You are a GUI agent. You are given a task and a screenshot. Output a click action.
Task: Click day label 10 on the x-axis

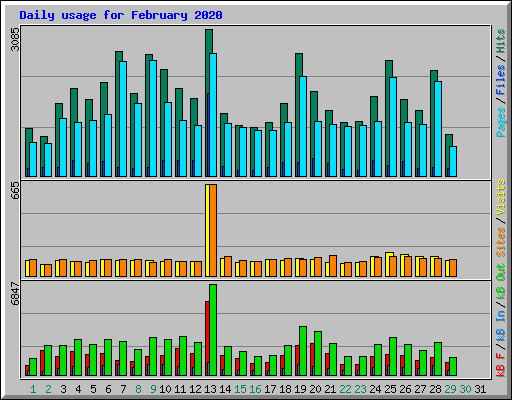(x=165, y=389)
